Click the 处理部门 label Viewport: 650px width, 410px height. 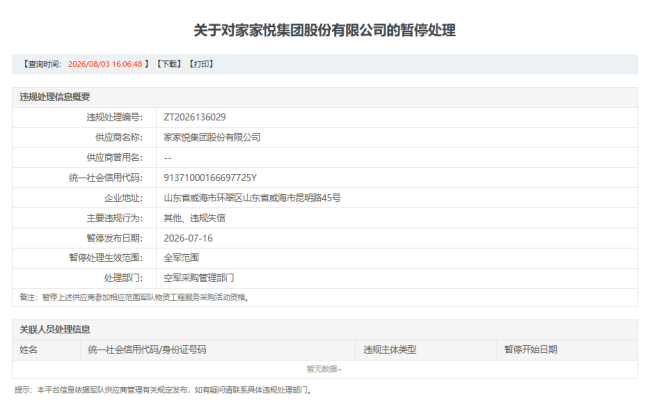pos(124,278)
